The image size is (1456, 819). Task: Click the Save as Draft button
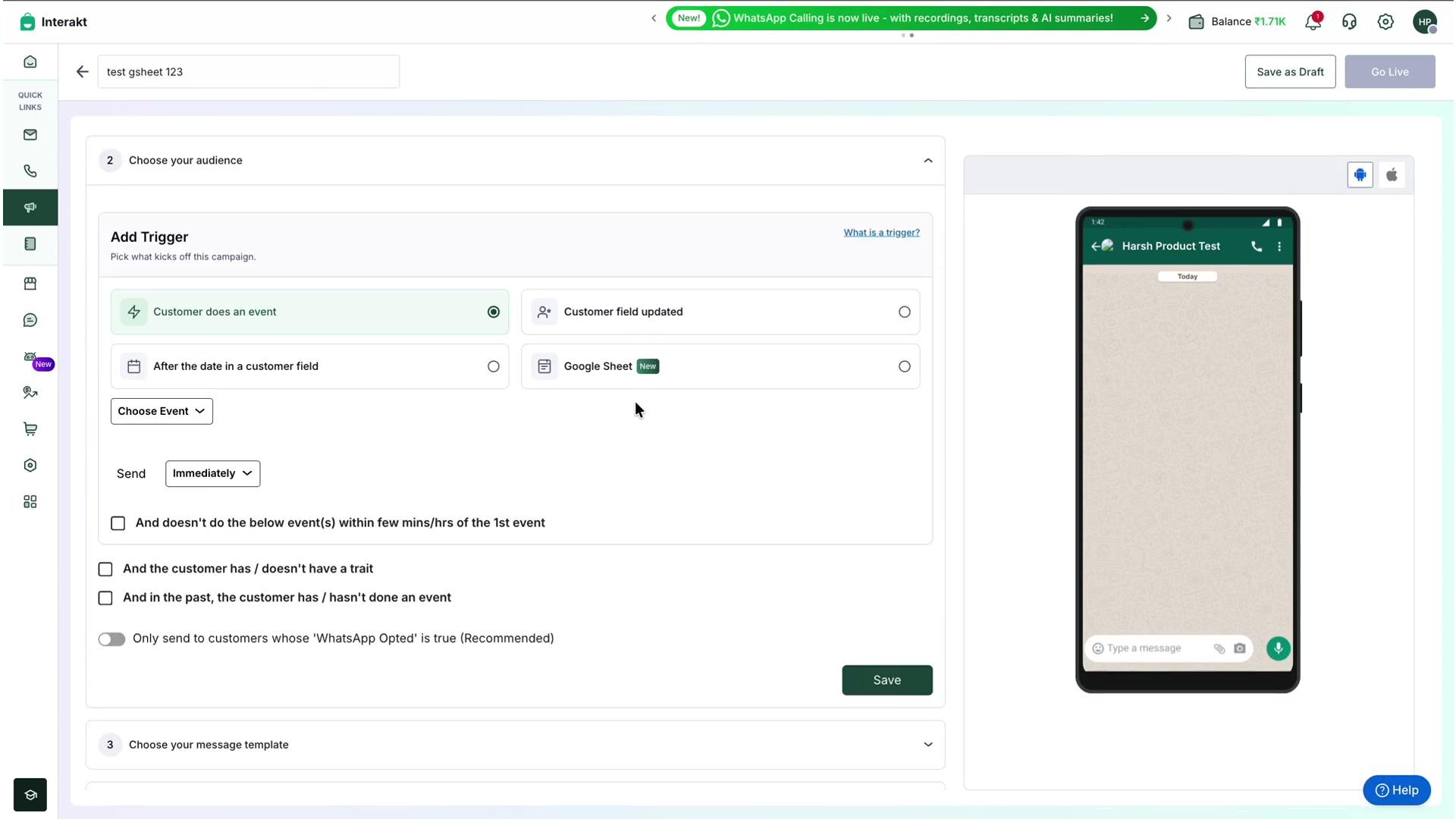click(x=1290, y=72)
